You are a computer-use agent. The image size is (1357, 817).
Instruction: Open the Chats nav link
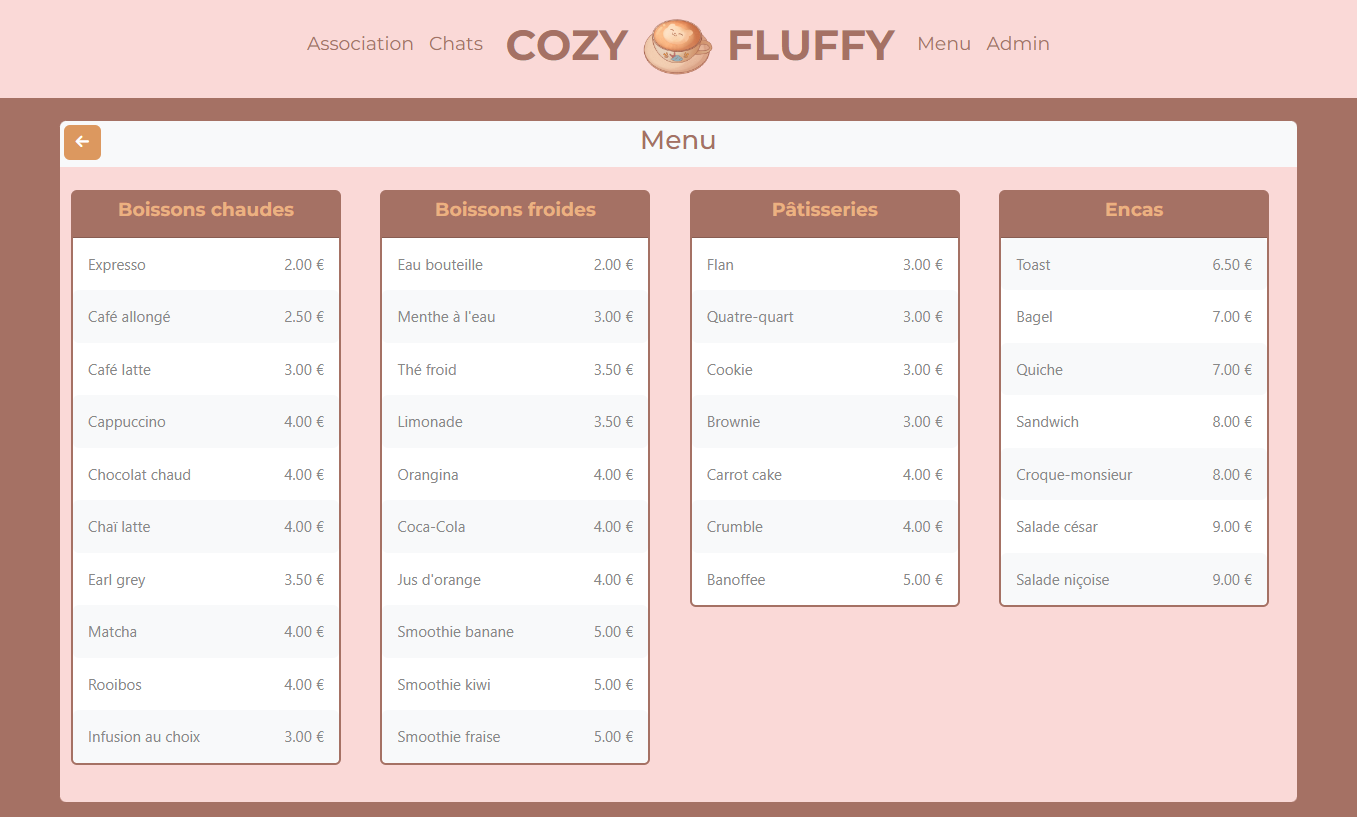[x=456, y=44]
